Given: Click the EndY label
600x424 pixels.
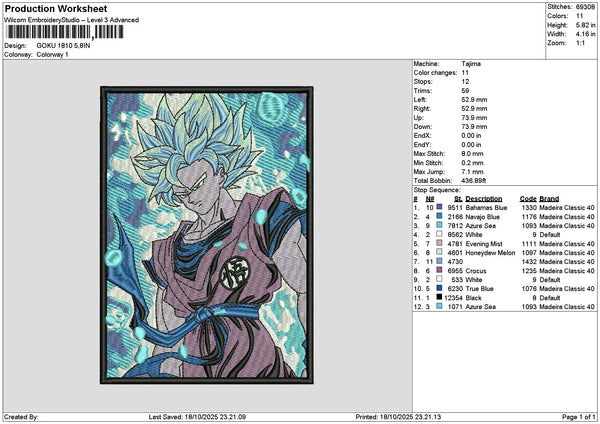Looking at the screenshot, I should tap(422, 145).
